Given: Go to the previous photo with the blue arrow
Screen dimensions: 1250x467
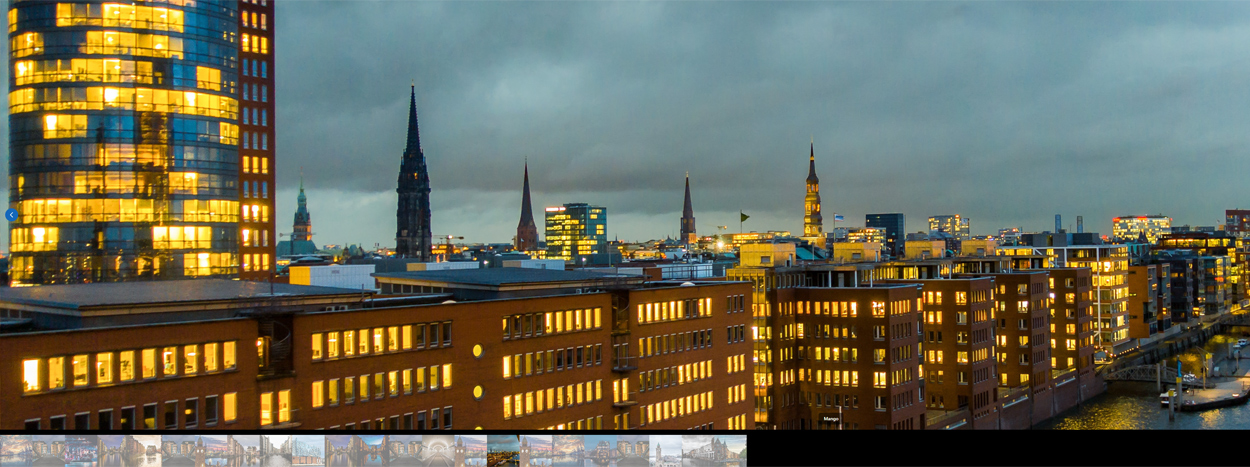Looking at the screenshot, I should coord(11,215).
